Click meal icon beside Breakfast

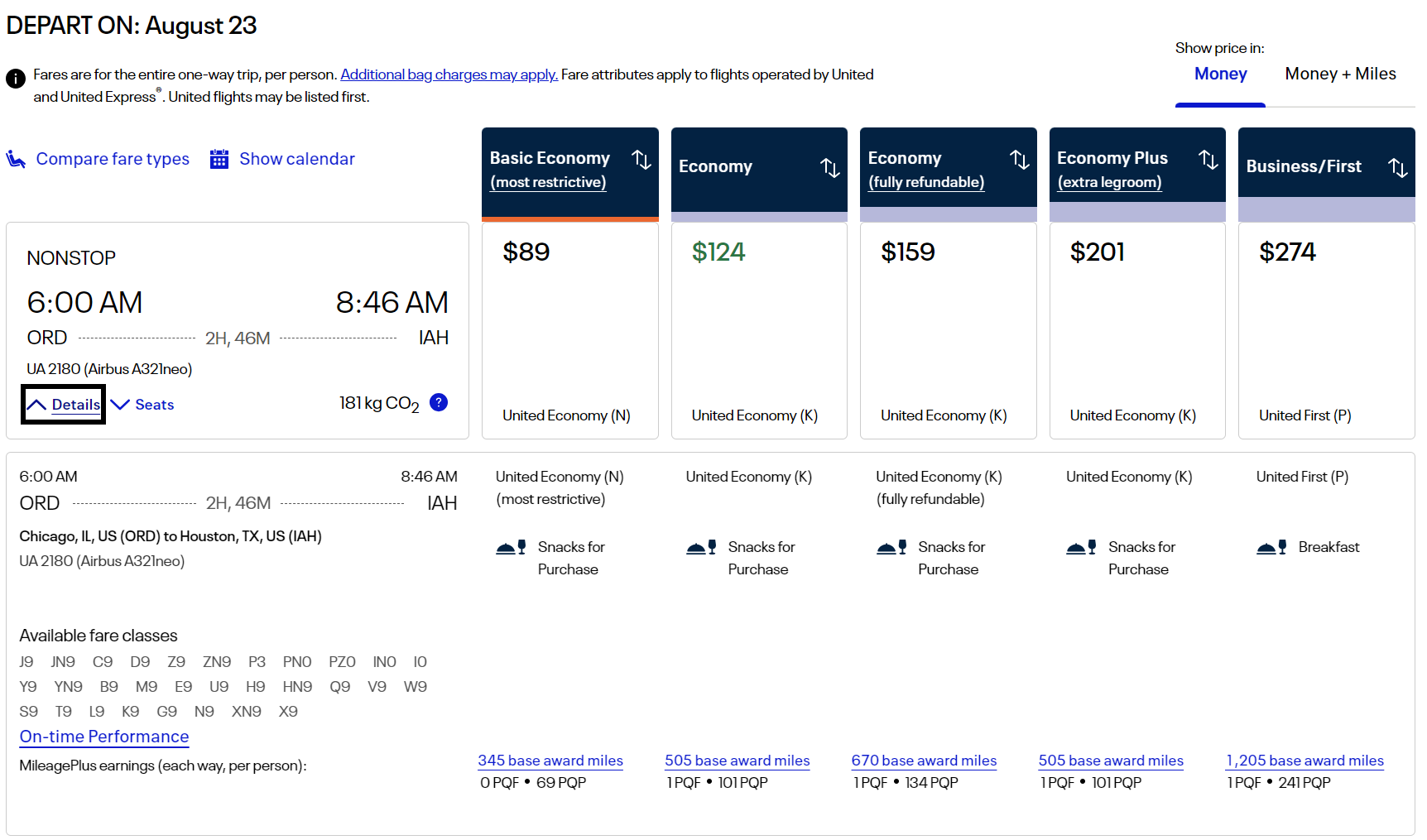[1271, 547]
